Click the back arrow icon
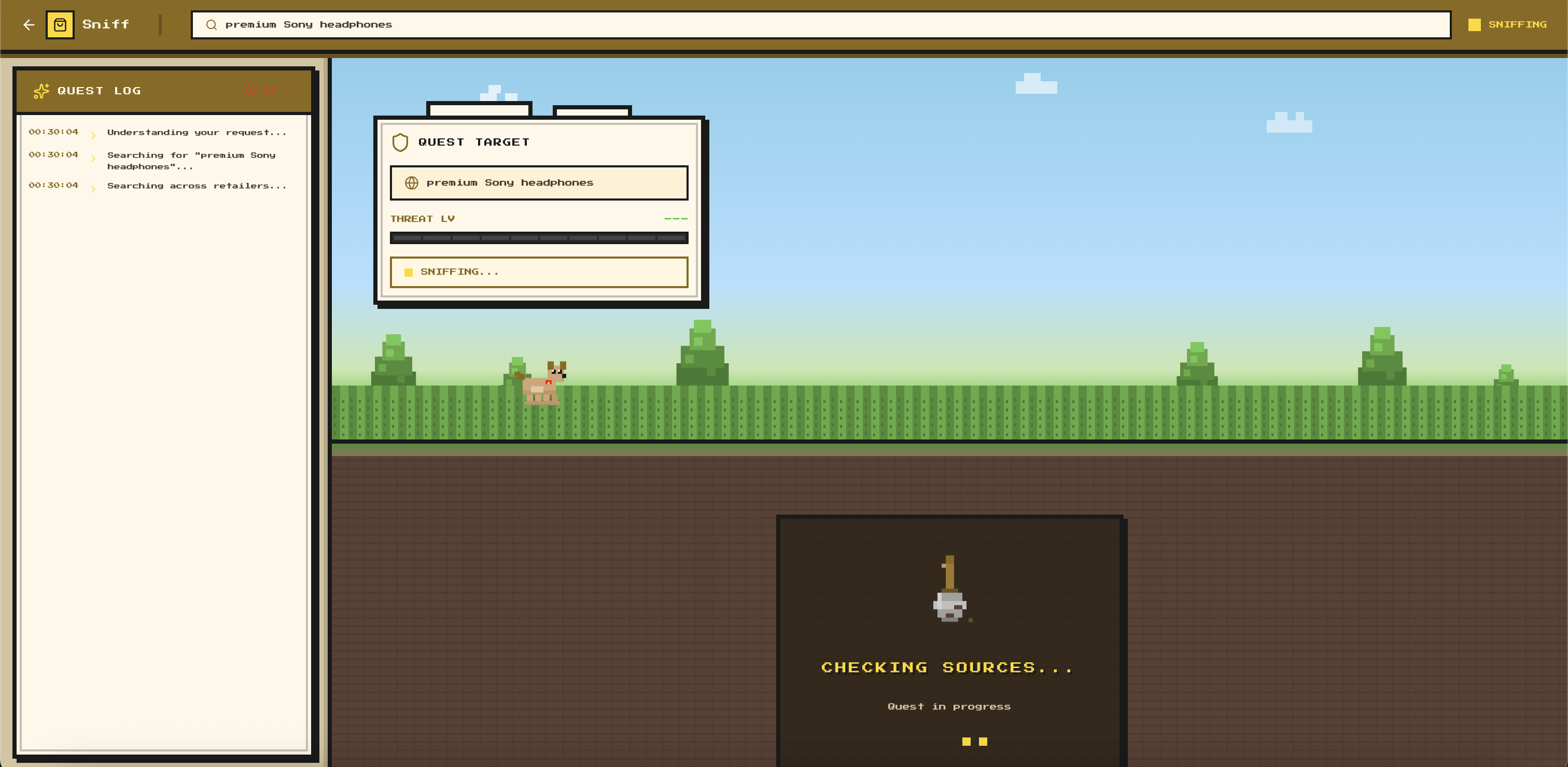Image resolution: width=1568 pixels, height=767 pixels. [x=29, y=25]
